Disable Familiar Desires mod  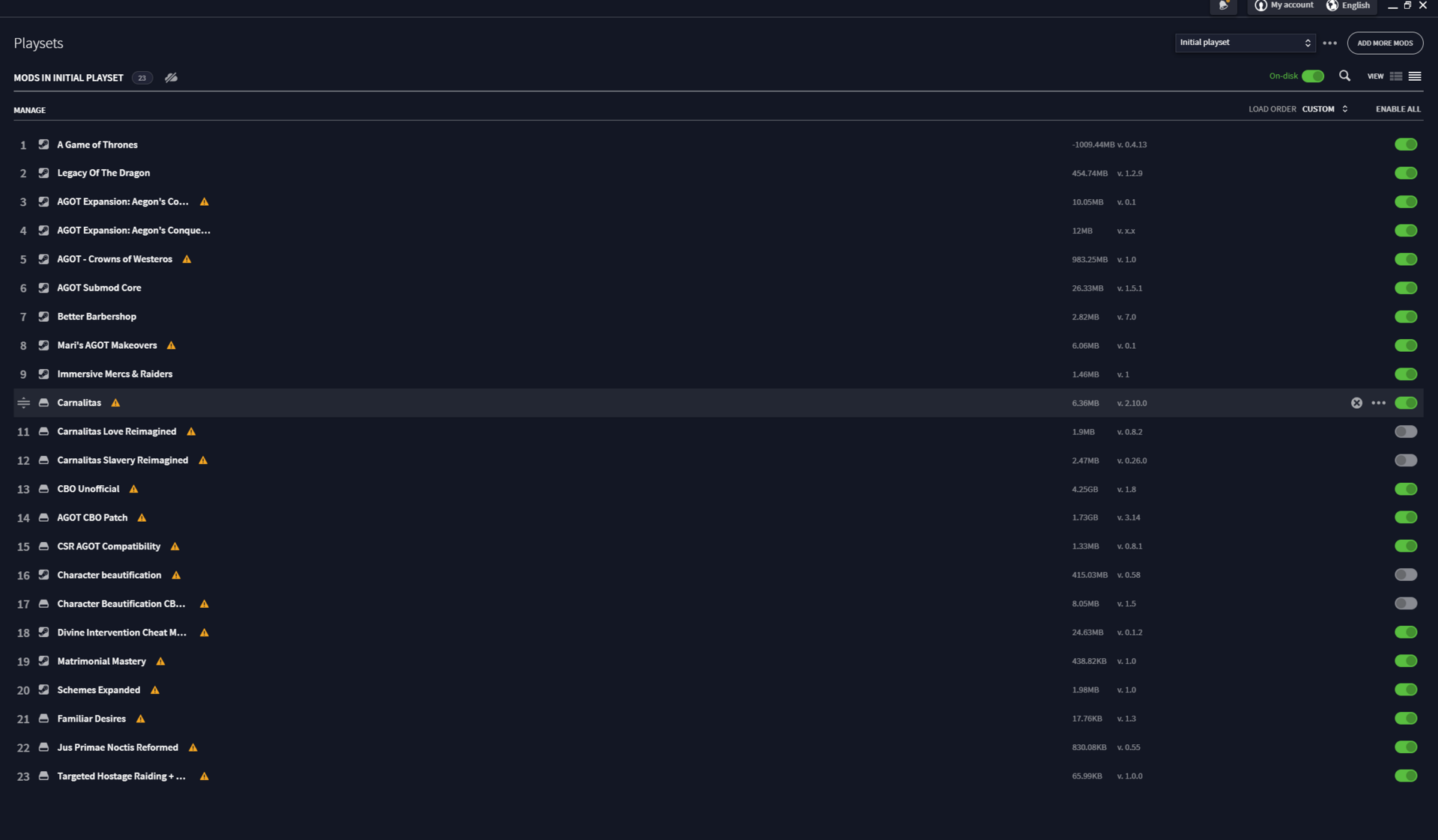pyautogui.click(x=1406, y=718)
